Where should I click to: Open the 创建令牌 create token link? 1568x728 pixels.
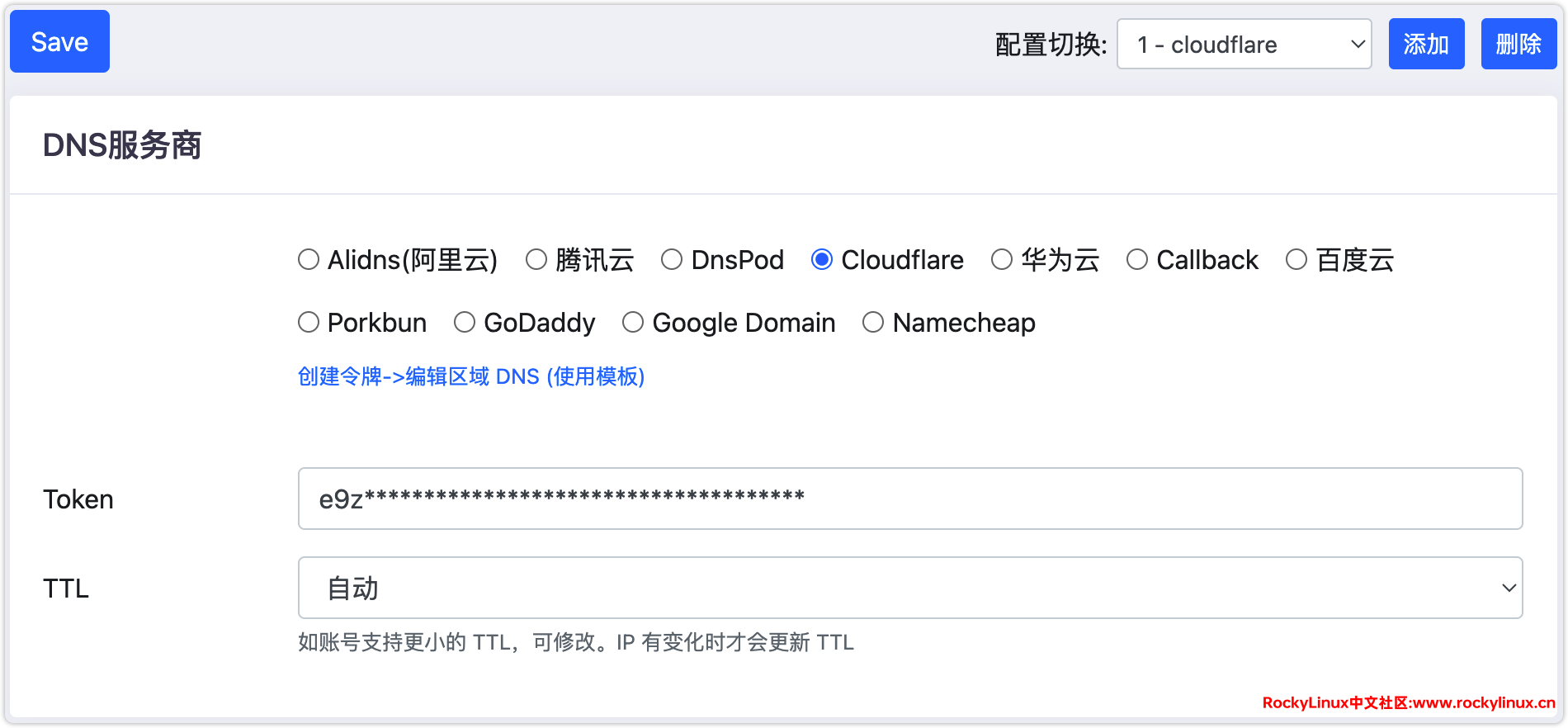470,377
